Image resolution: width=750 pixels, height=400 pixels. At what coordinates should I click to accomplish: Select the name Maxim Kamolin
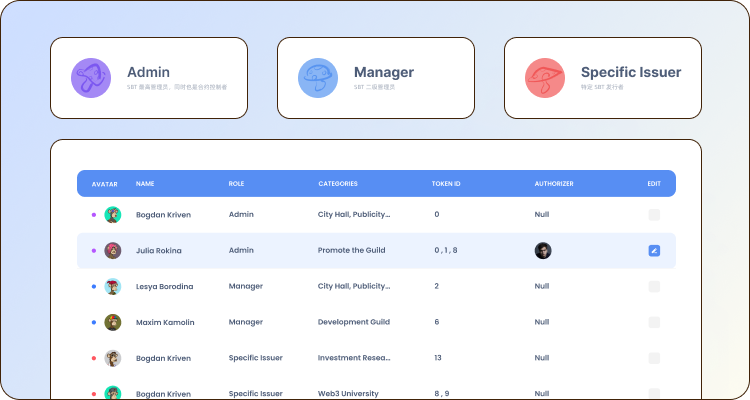click(x=165, y=322)
